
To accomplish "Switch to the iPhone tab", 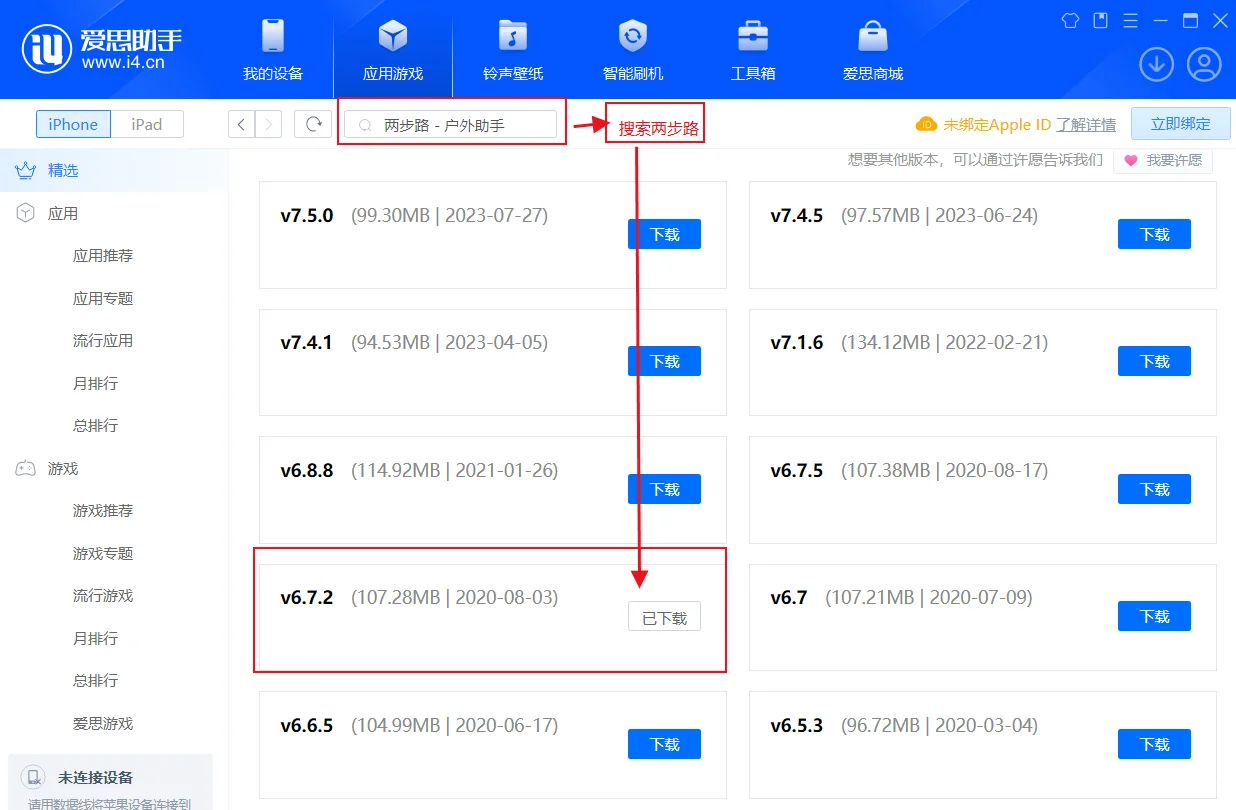I will pyautogui.click(x=73, y=124).
